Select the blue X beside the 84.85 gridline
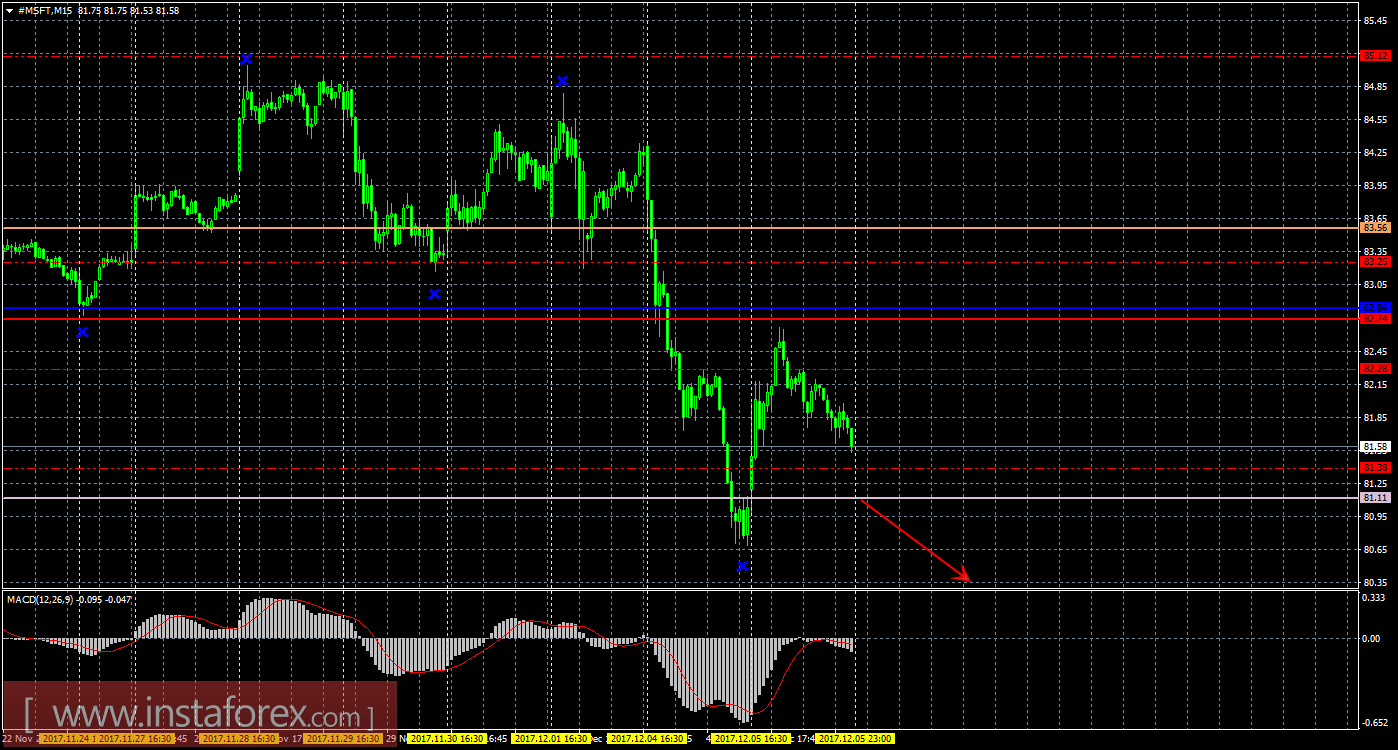This screenshot has width=1398, height=750. coord(562,81)
